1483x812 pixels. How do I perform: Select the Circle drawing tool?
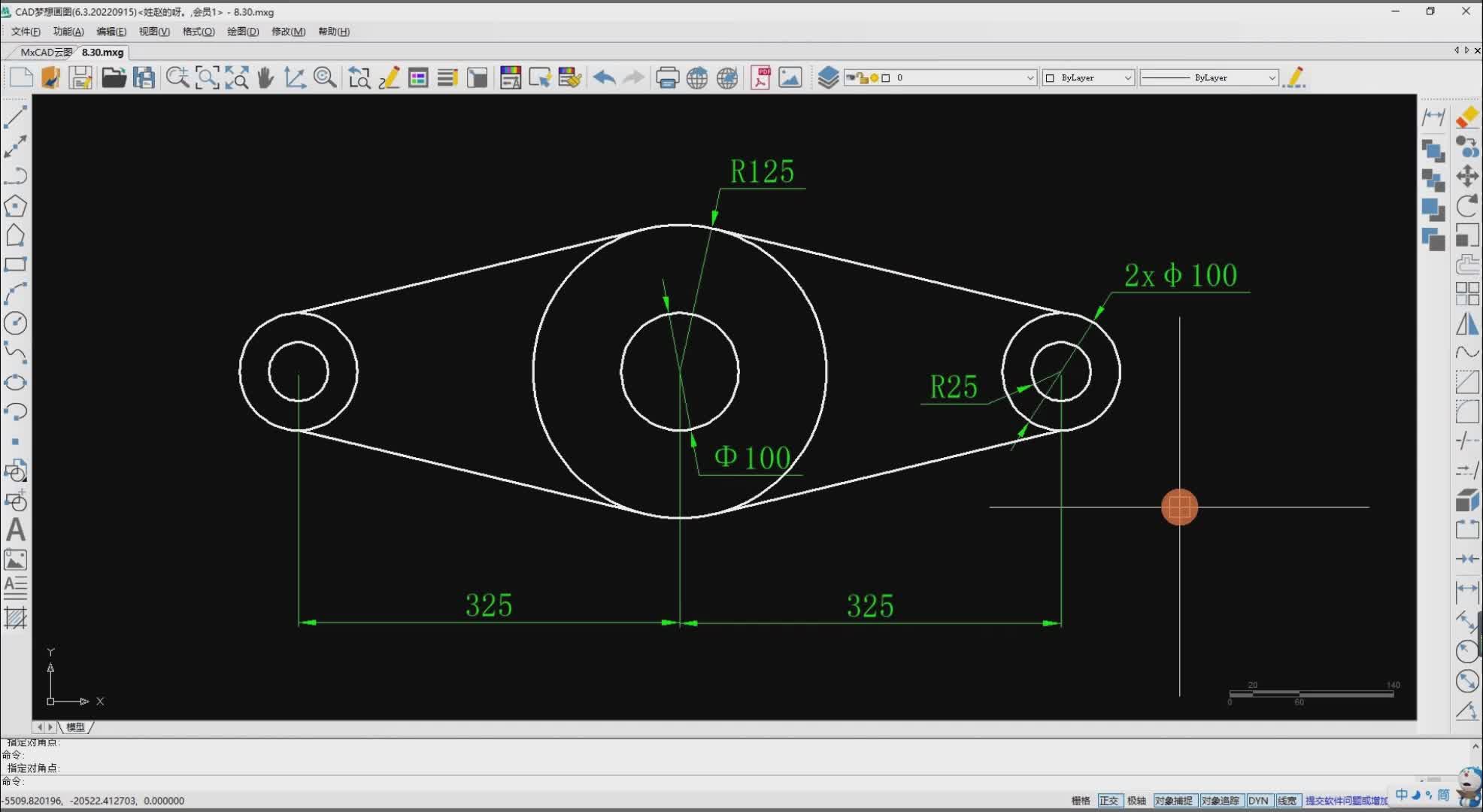pos(15,323)
